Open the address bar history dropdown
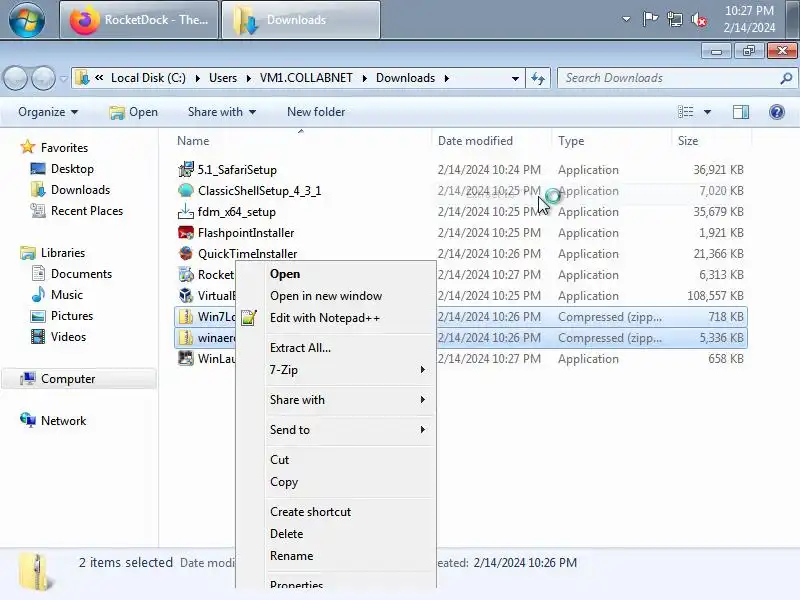Screen dimensions: 800x600 click(515, 79)
